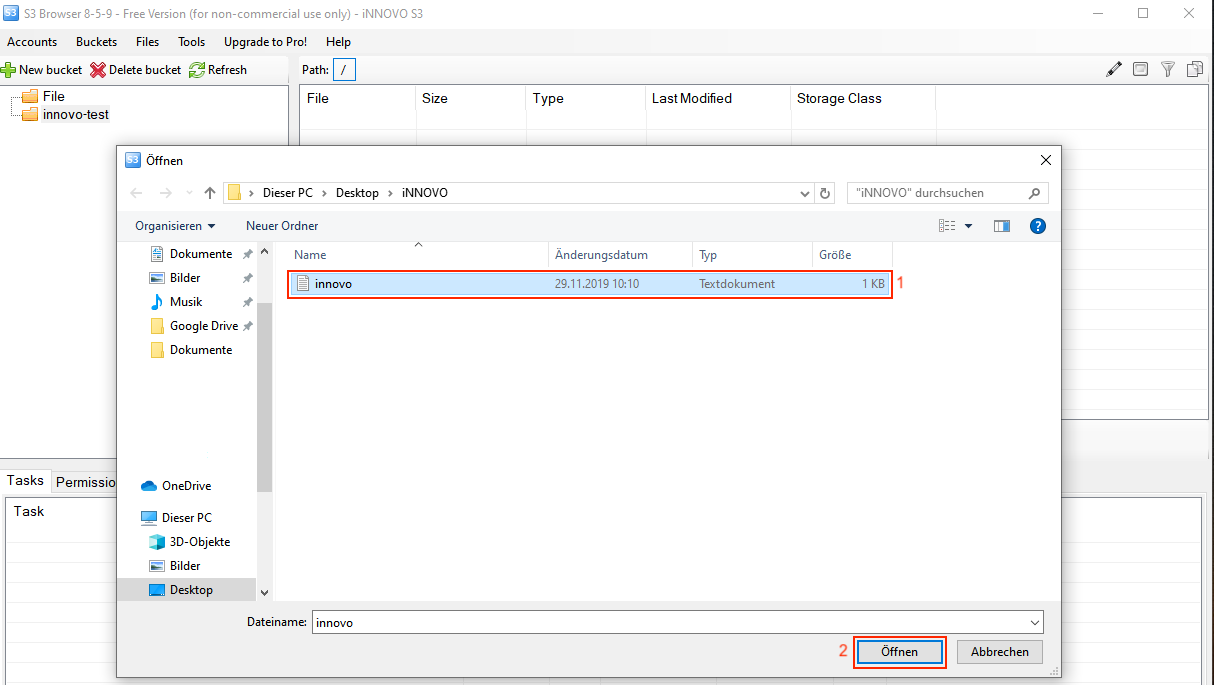Open the Tools menu
This screenshot has height=685, width=1214.
tap(191, 42)
